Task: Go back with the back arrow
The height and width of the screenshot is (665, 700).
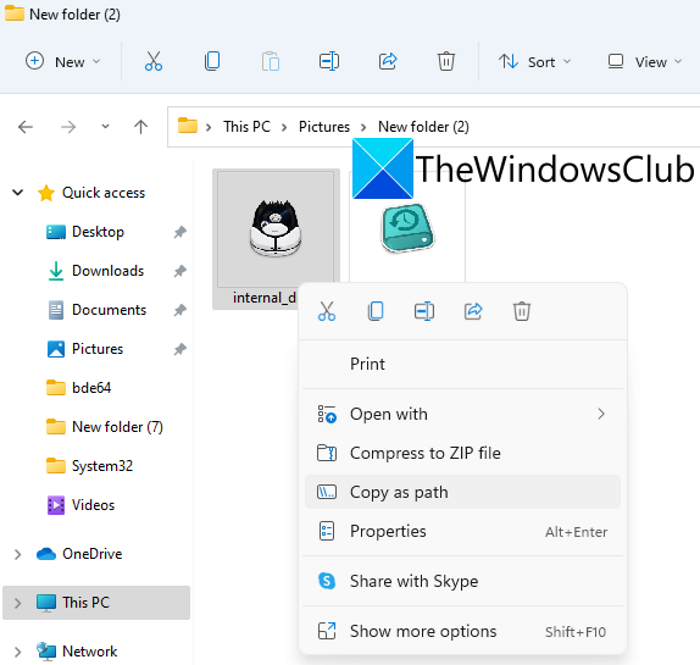Action: [x=25, y=127]
